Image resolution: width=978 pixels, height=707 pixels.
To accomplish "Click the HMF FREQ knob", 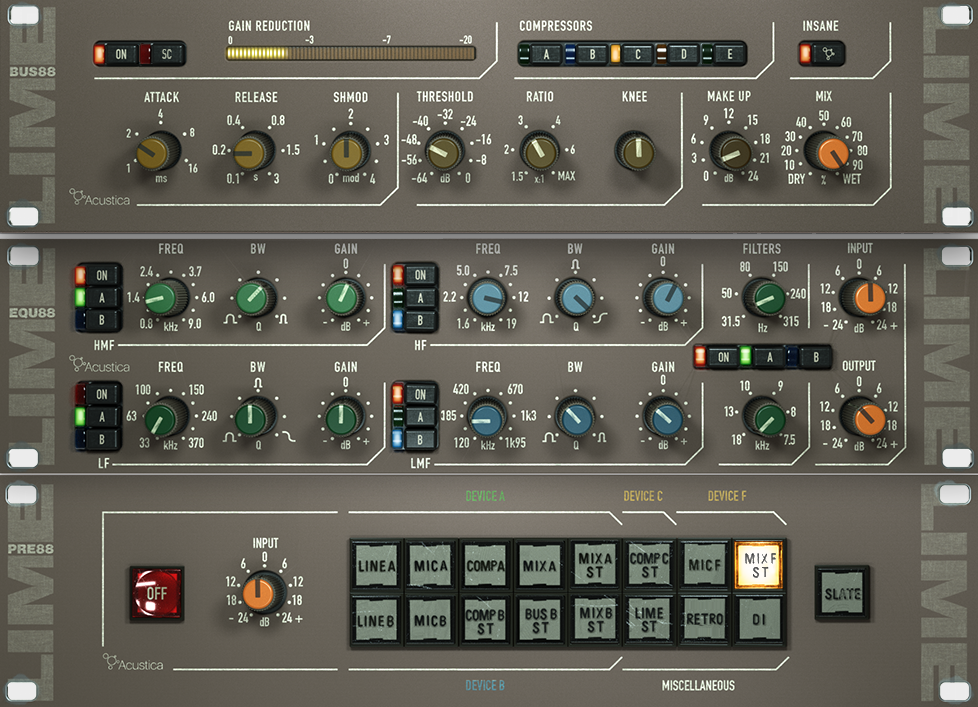I will click(167, 298).
